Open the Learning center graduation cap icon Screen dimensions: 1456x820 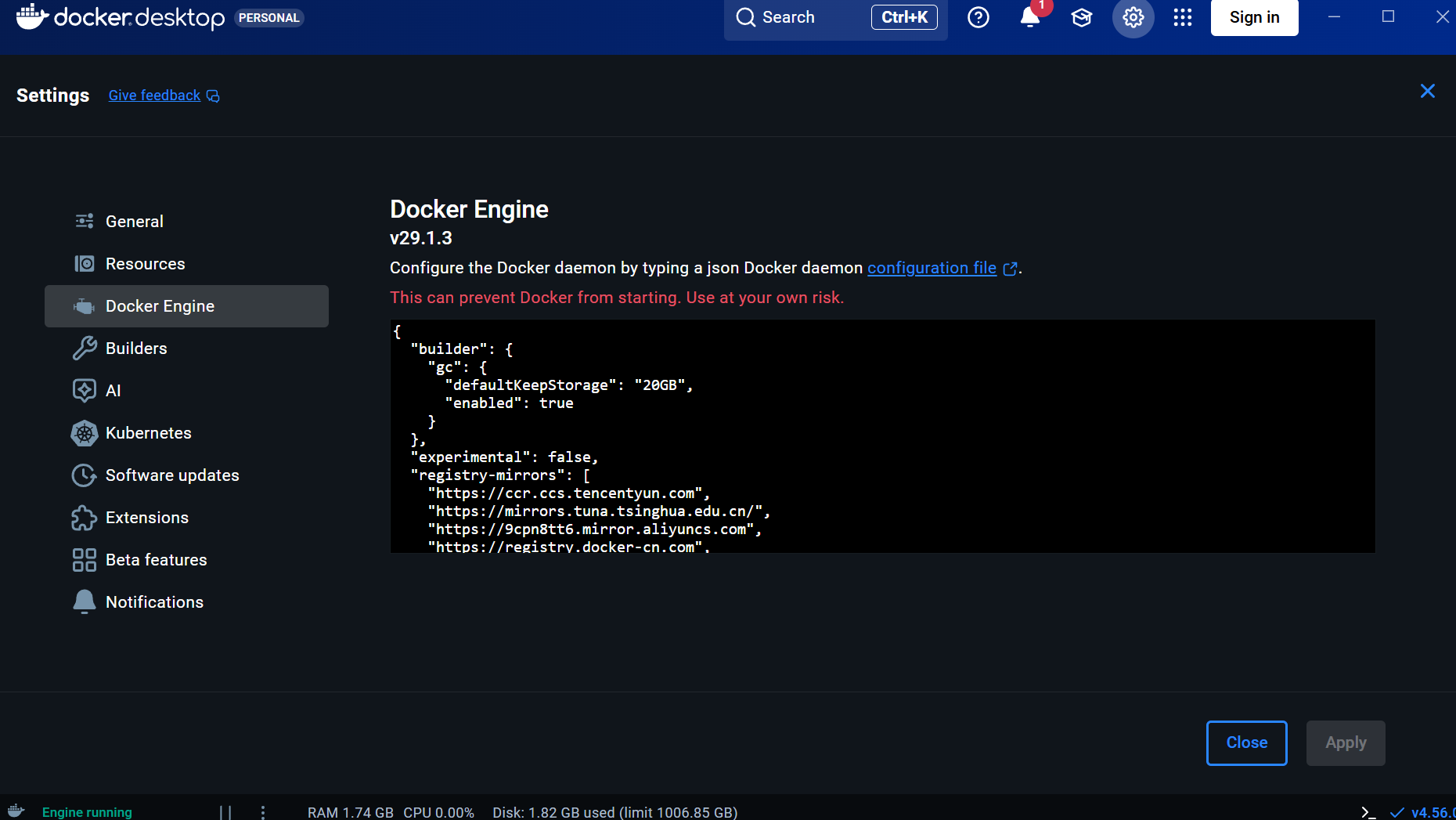coord(1082,17)
